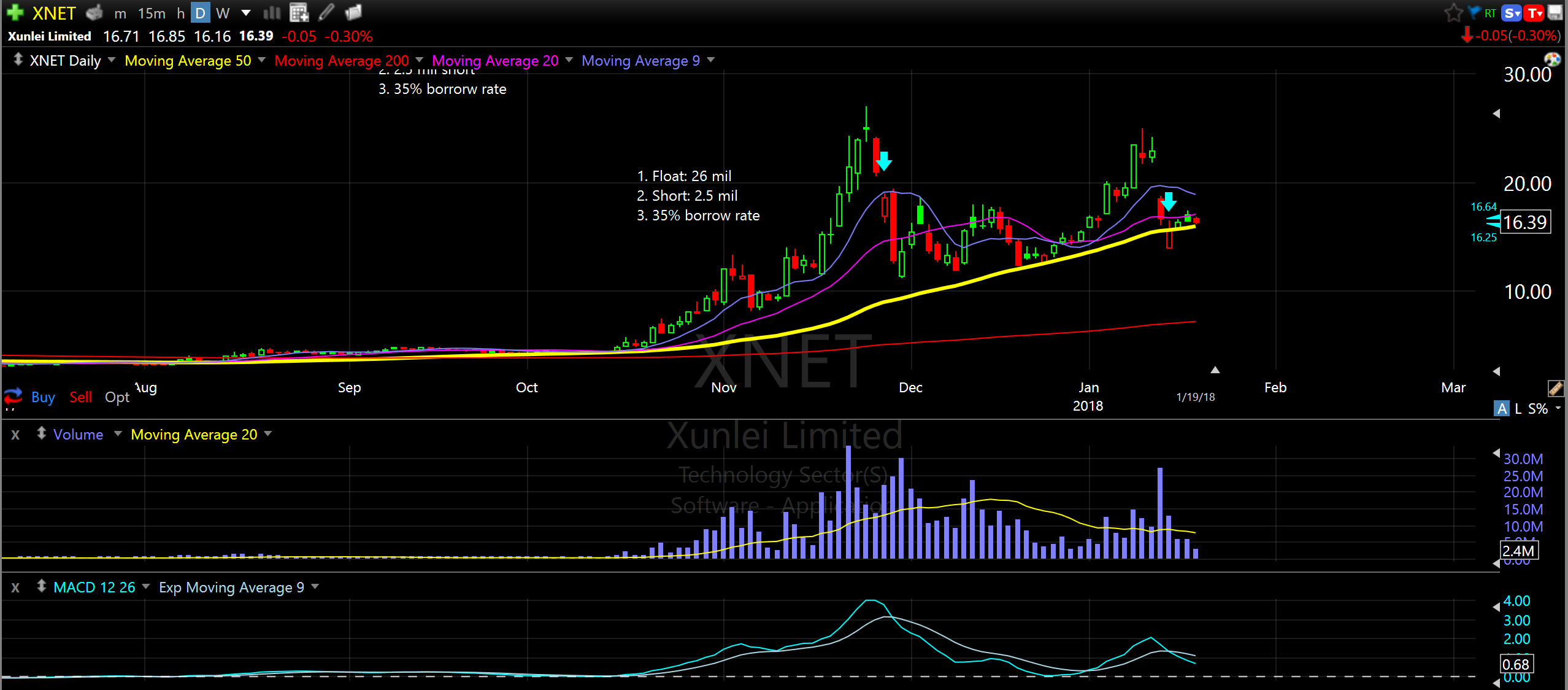Expand the MACD 12 26 dropdown arrow
Image resolution: width=1568 pixels, height=690 pixels.
point(146,586)
